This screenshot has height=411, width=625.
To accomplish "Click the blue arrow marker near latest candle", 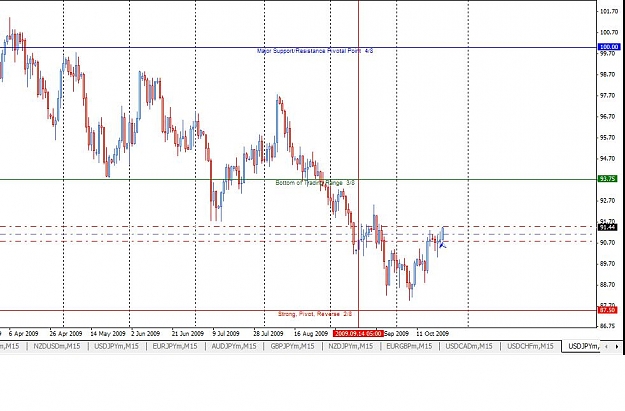I will 442,246.
